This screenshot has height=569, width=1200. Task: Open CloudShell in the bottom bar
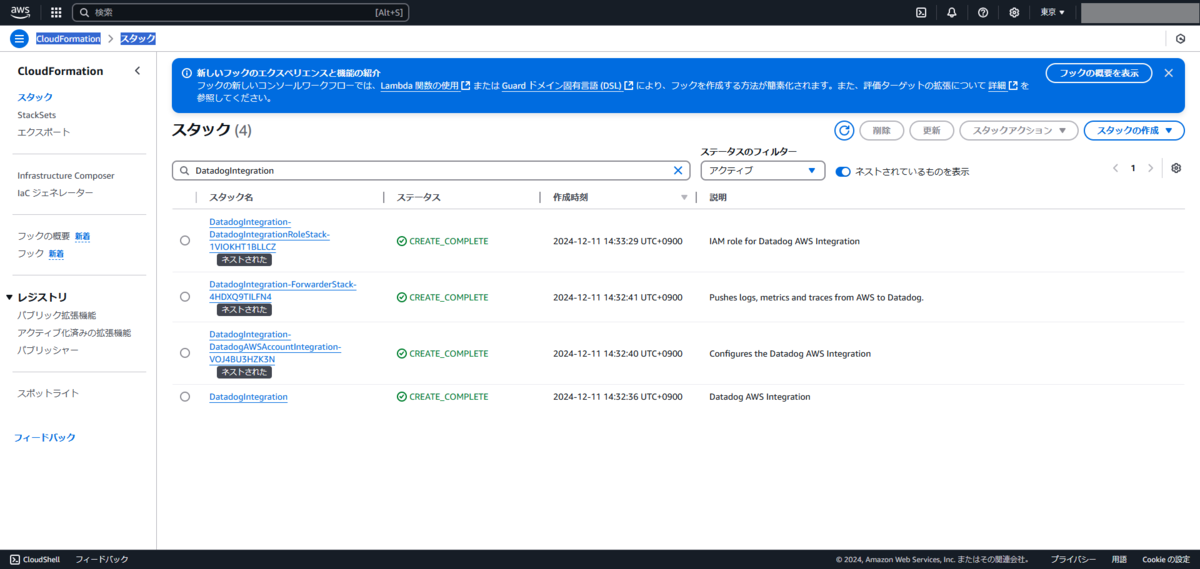[x=35, y=559]
